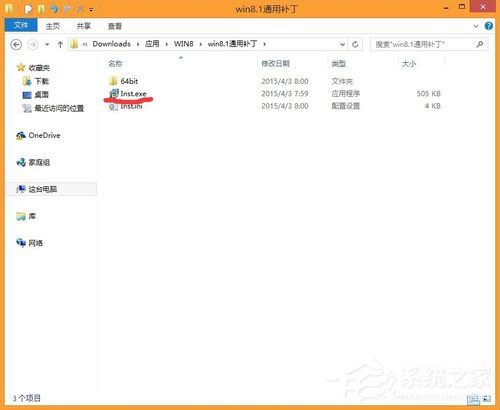Go forward using the forward arrow
Viewport: 500px width, 410px height.
click(33, 44)
